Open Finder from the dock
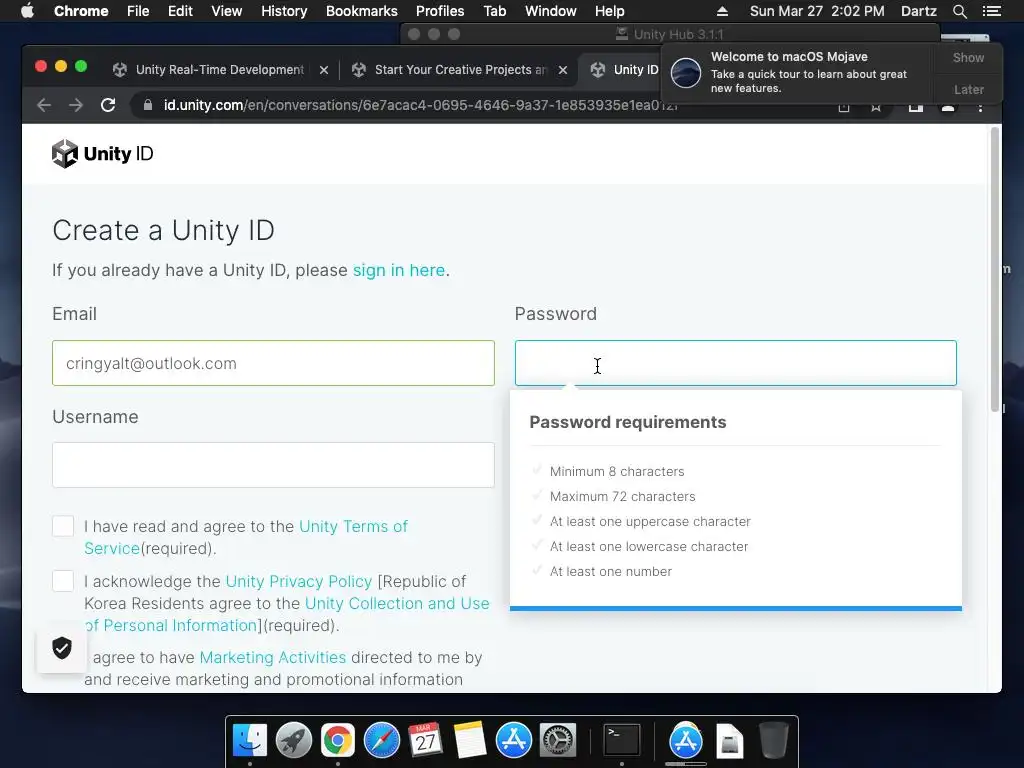 pyautogui.click(x=250, y=741)
